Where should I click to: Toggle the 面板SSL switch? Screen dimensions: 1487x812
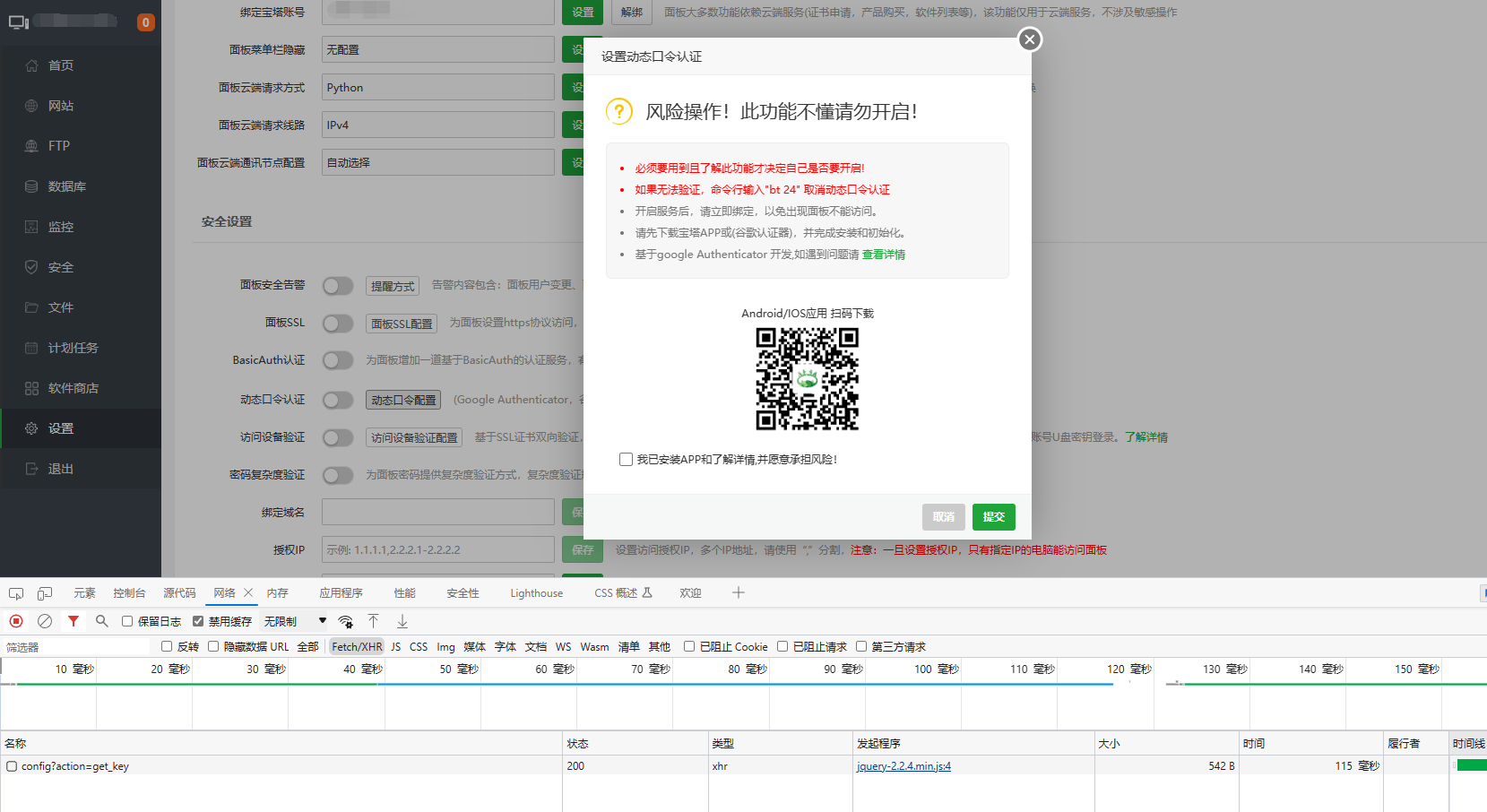[338, 324]
